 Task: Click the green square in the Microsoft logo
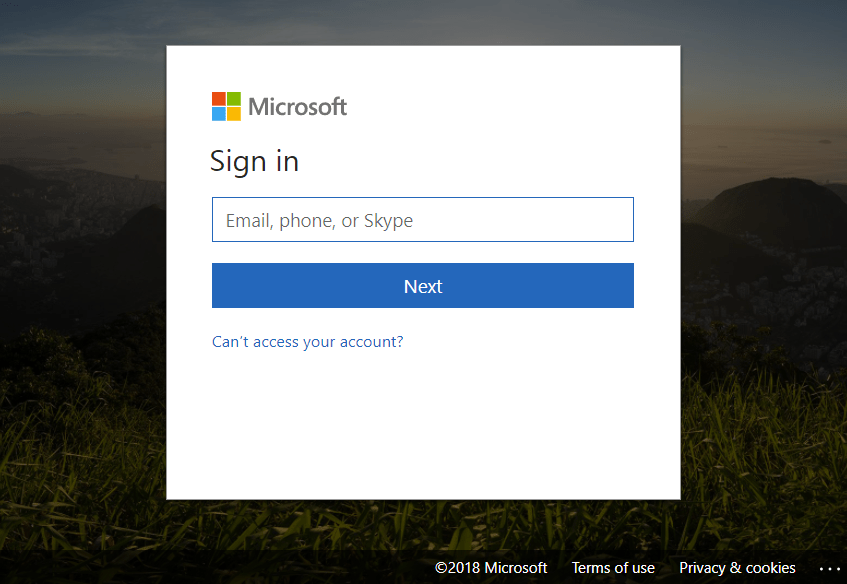click(232, 99)
